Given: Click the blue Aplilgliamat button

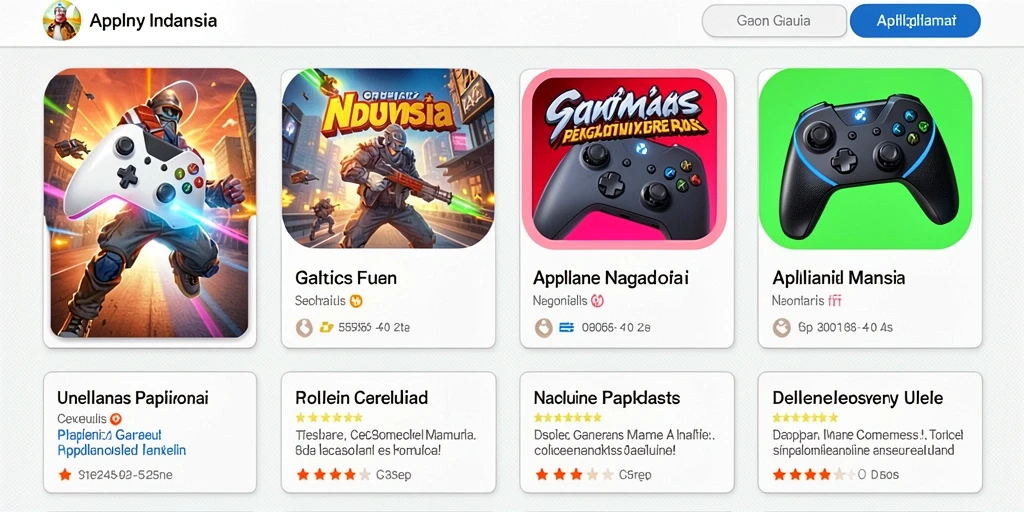Looking at the screenshot, I should [915, 21].
